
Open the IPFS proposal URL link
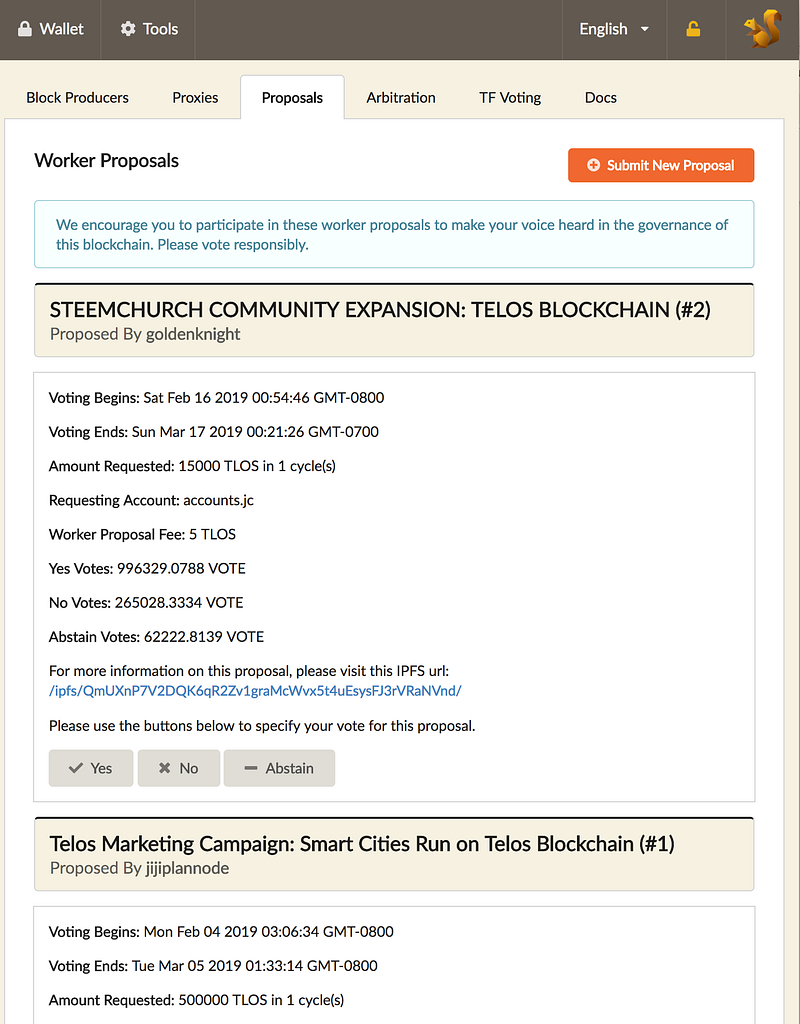click(255, 691)
